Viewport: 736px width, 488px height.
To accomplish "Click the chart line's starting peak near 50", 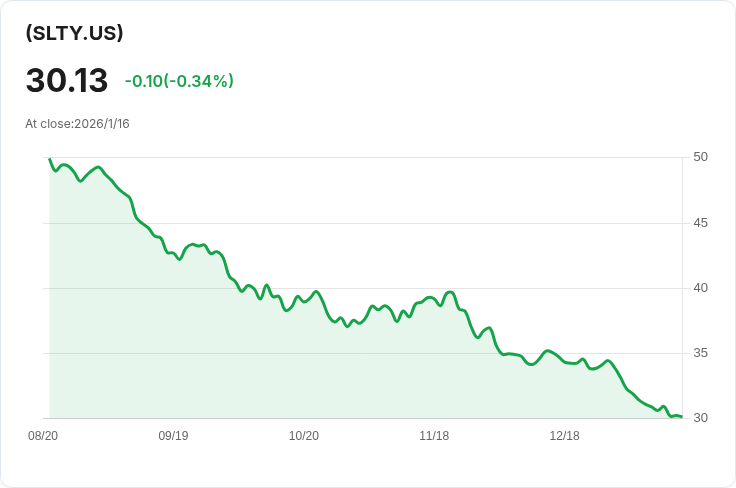I will coord(50,159).
